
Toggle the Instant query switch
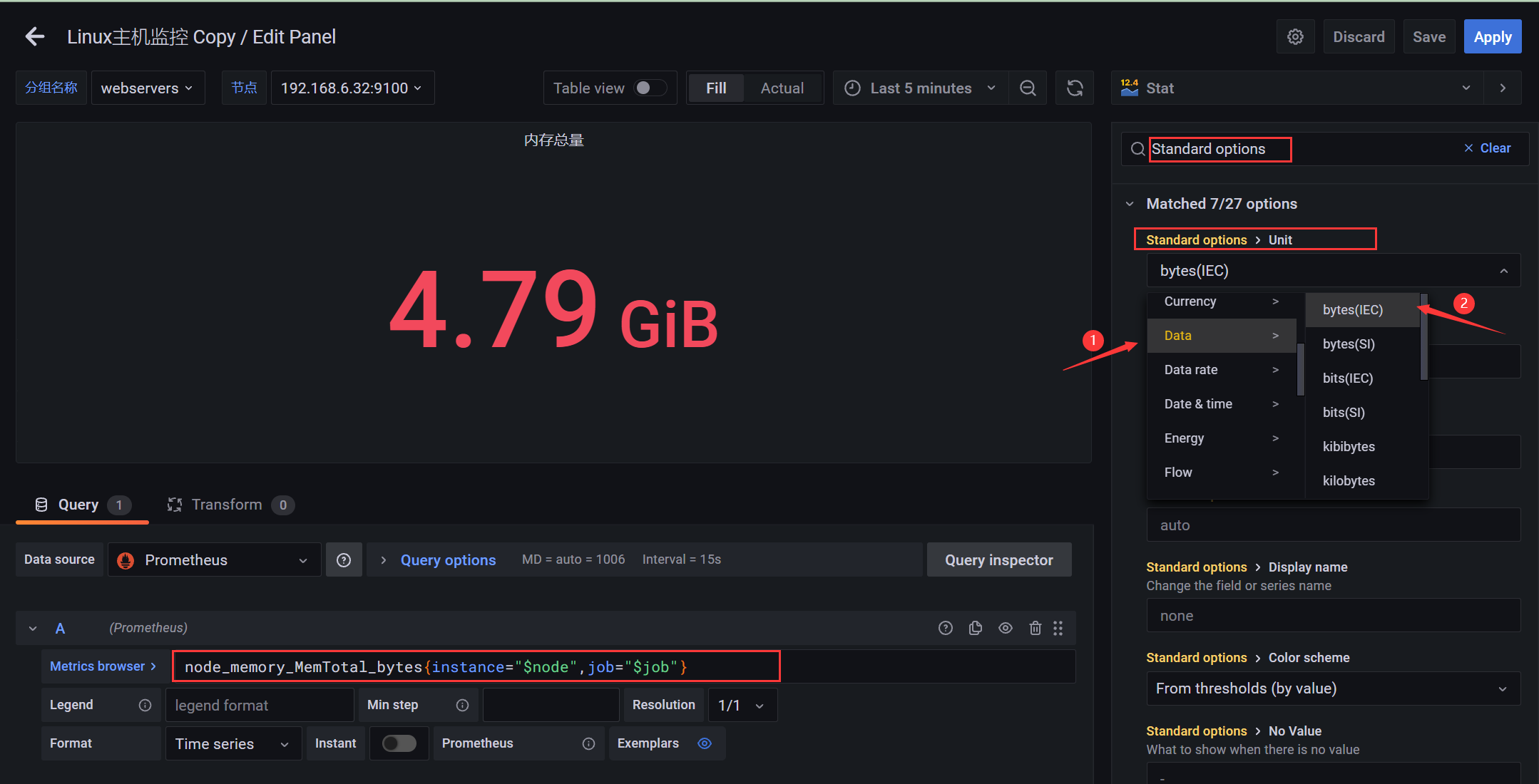coord(399,743)
